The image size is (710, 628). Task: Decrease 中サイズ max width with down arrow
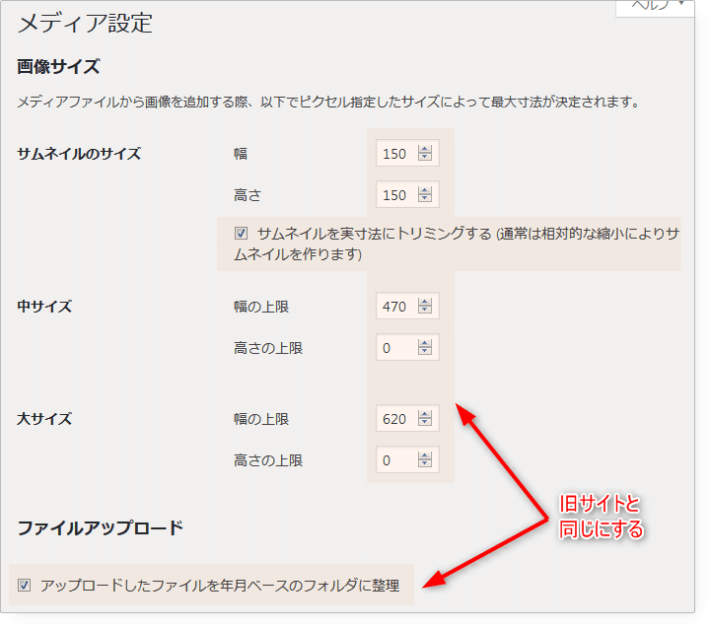tap(425, 311)
